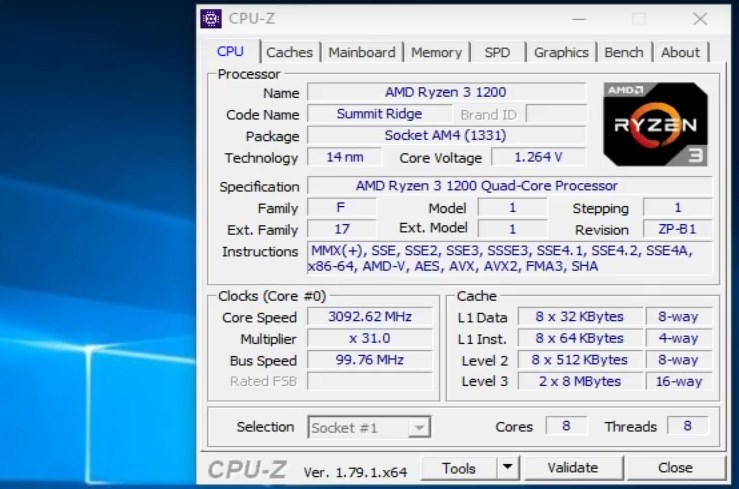Screen dimensions: 739x489
Task: Click the Revision value ZP-B1
Action: point(677,229)
